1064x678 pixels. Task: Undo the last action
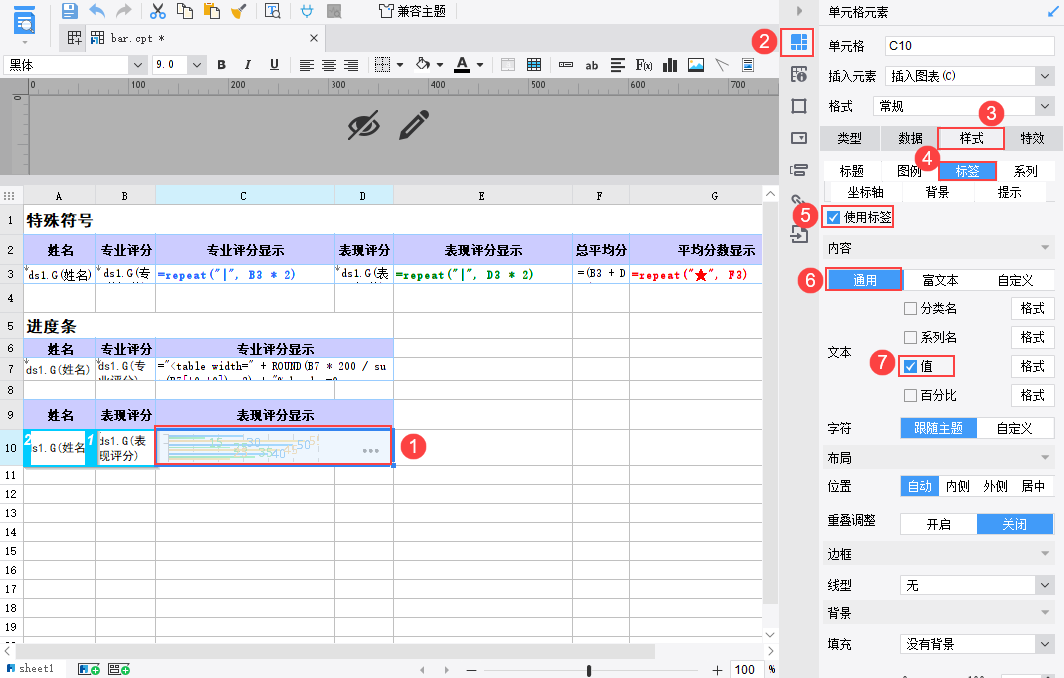click(97, 11)
